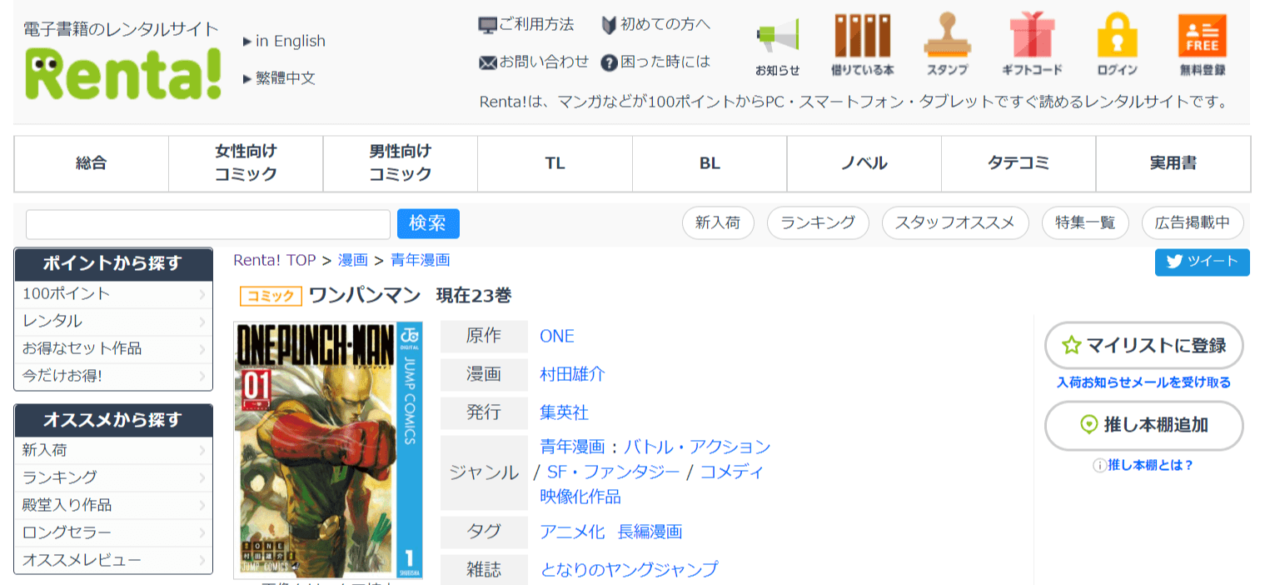Open the One Punch Man cover thumbnail
Image resolution: width=1280 pixels, height=585 pixels.
tap(328, 450)
